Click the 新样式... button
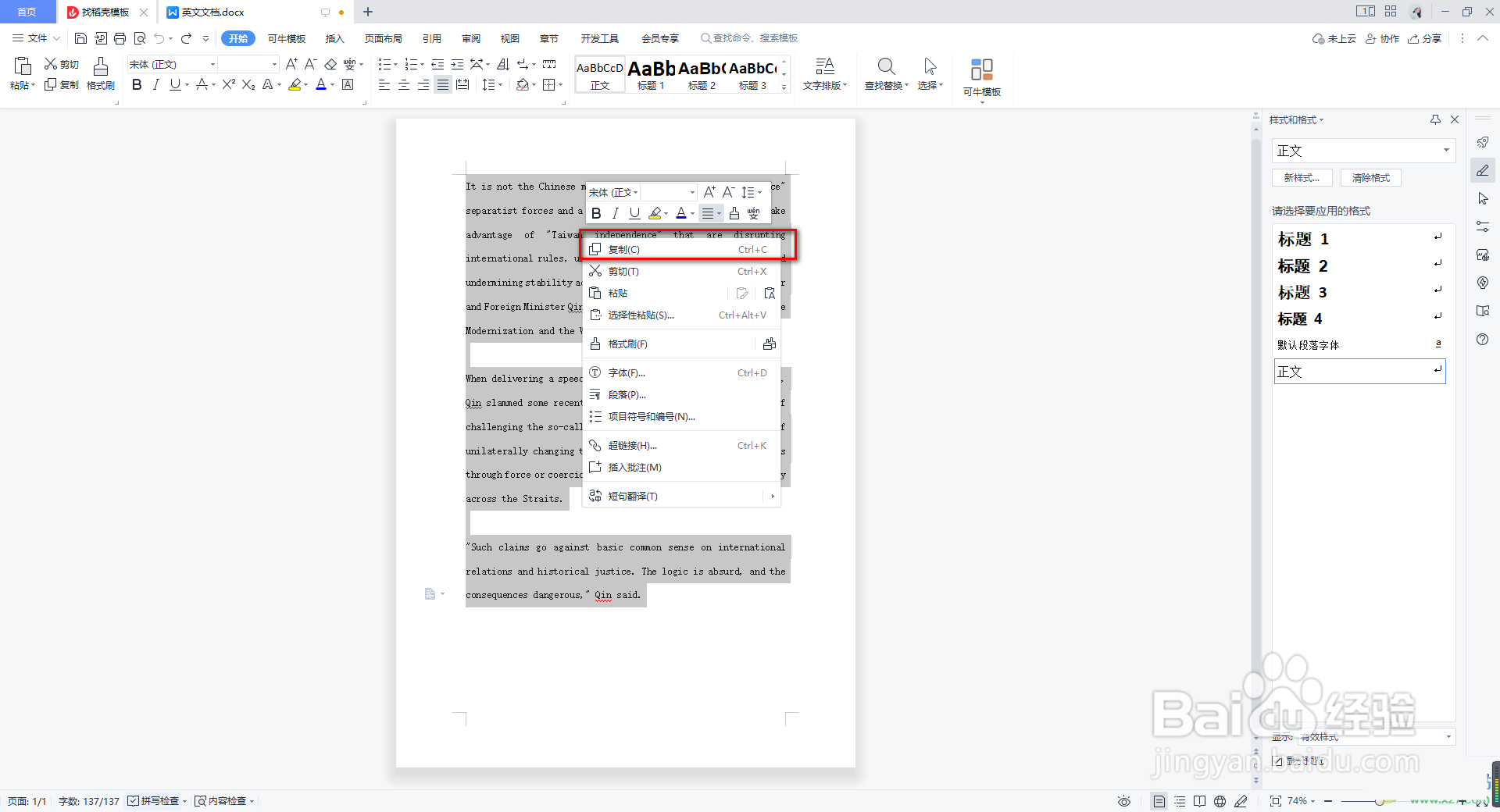The image size is (1500, 812). [1302, 178]
